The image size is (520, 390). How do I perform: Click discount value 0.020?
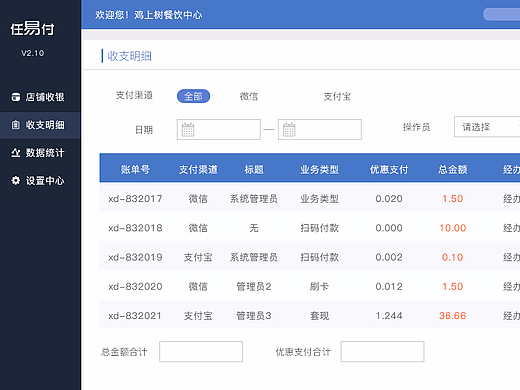(389, 199)
